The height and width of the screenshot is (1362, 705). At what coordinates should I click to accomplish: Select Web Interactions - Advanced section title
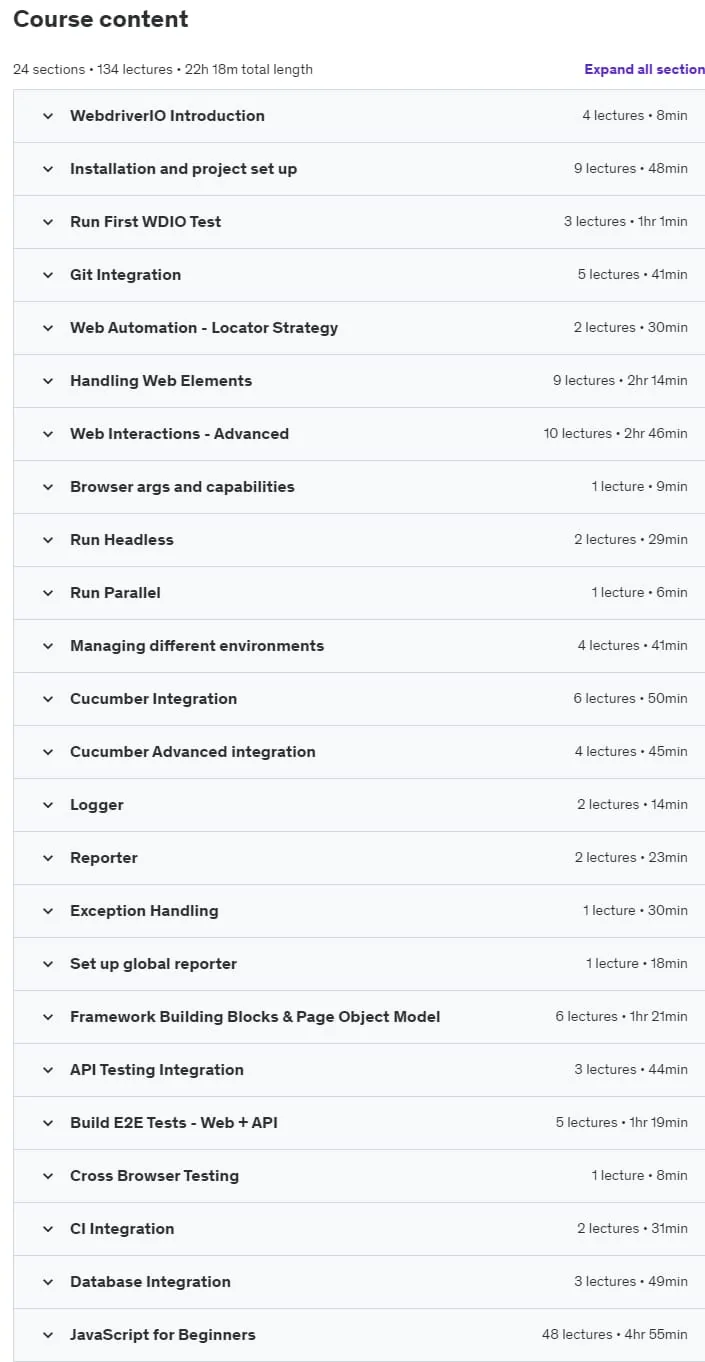[x=179, y=434]
